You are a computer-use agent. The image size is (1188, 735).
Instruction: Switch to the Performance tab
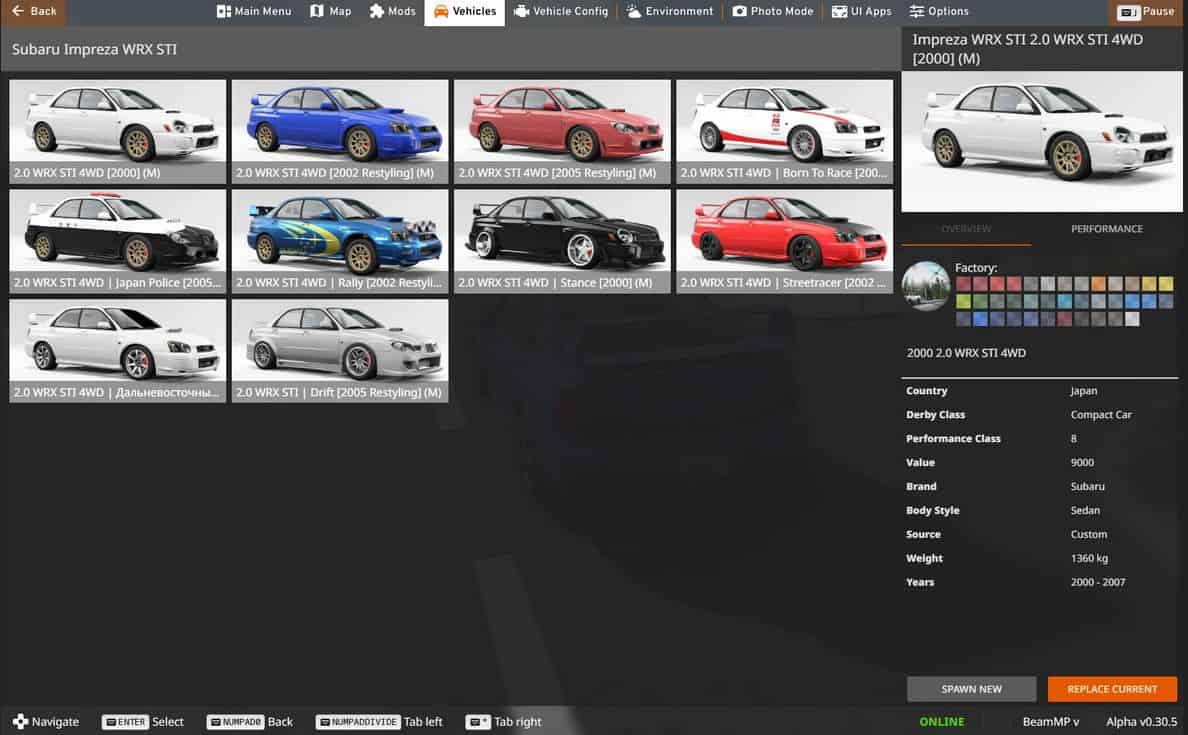tap(1106, 229)
